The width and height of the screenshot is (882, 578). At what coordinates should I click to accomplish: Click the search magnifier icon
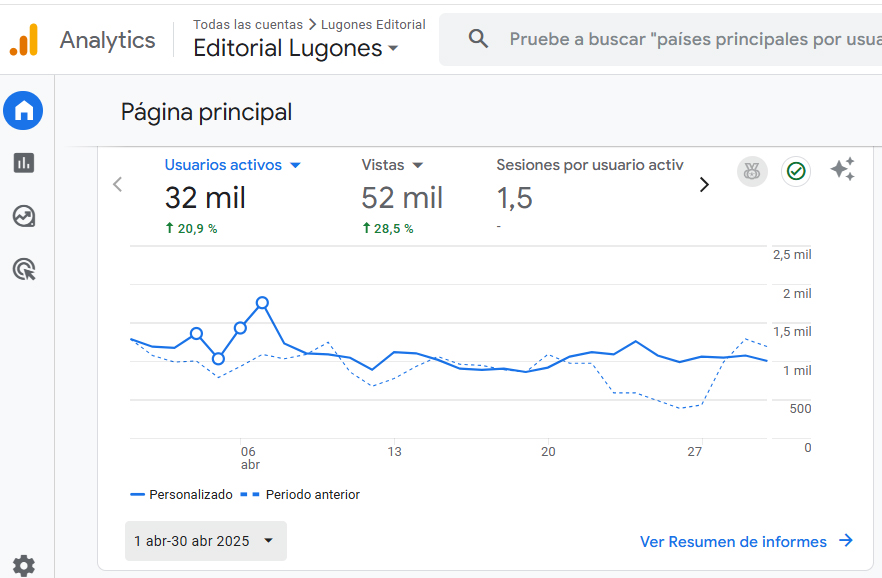478,39
